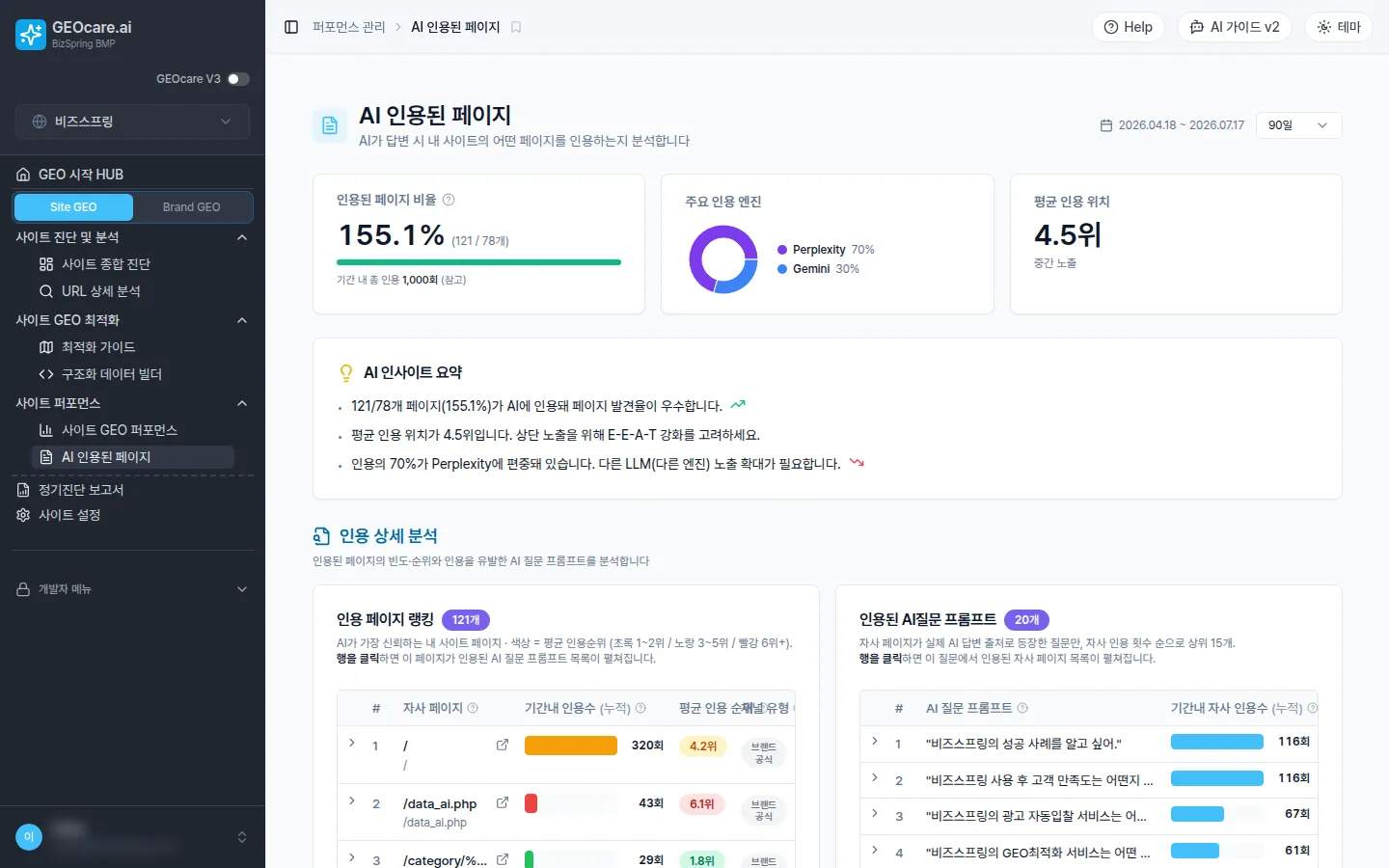Open 사이트 GEO 퍼포먼스 menu item

point(132,430)
